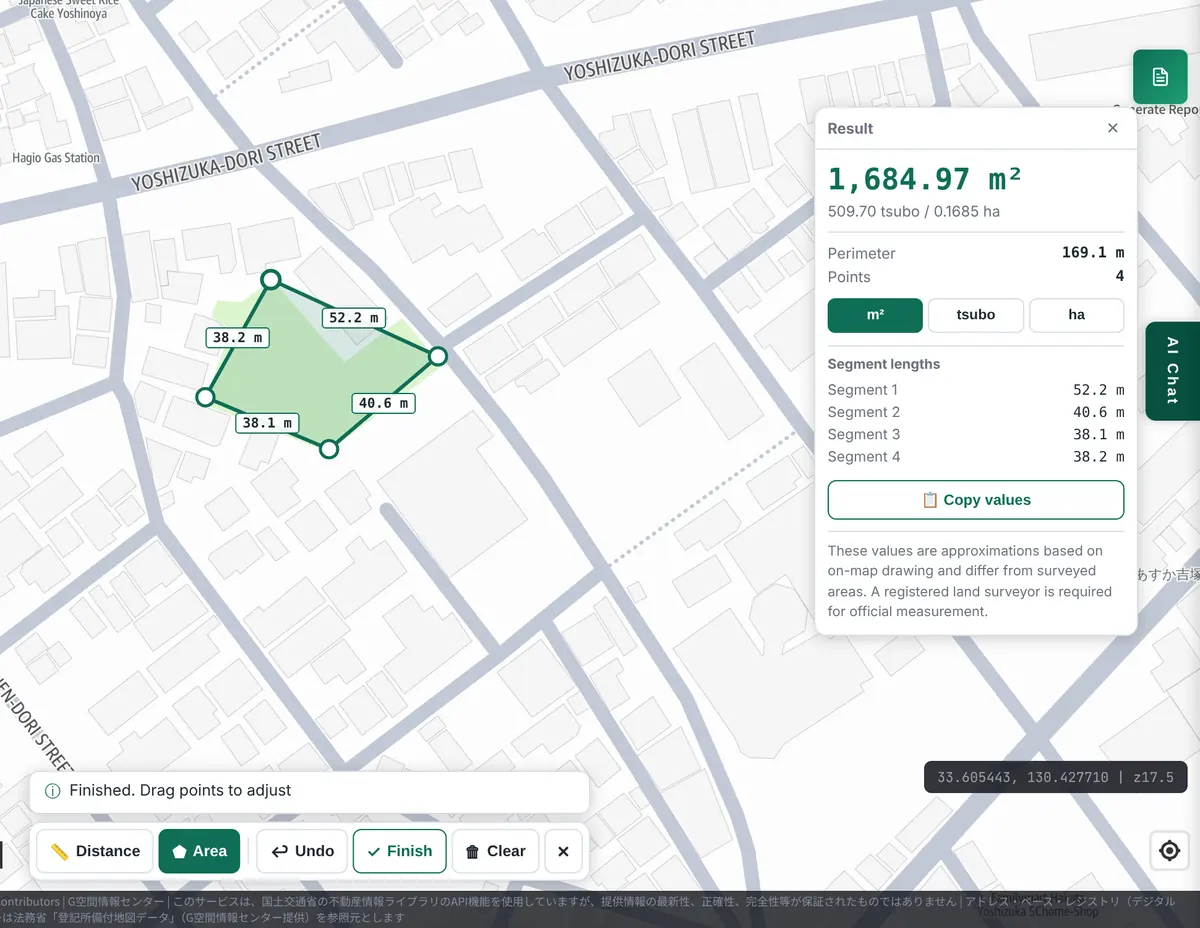Switch result units to m²

[x=875, y=315]
